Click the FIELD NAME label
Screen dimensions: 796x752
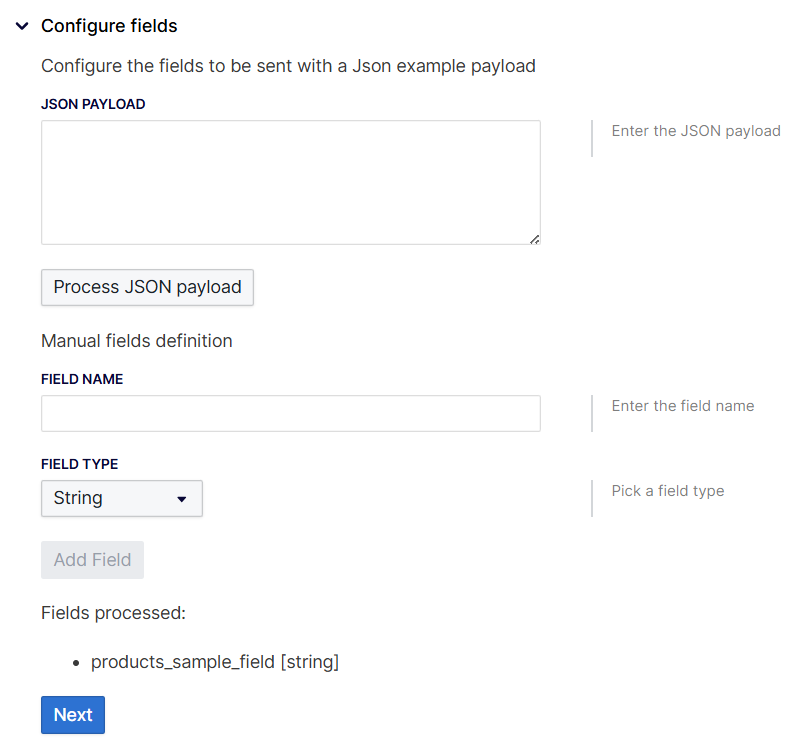point(82,380)
